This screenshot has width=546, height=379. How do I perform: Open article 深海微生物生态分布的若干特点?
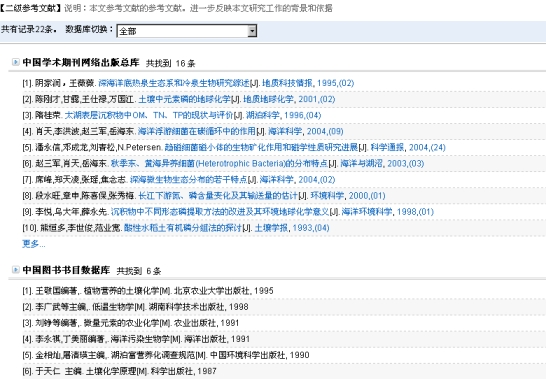click(188, 179)
